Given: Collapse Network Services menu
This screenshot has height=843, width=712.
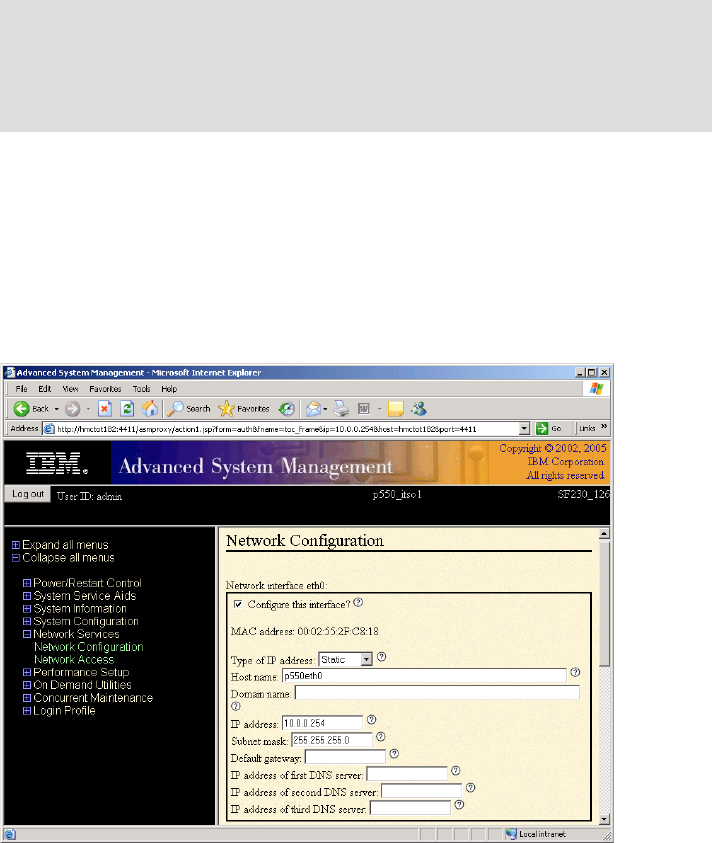Looking at the screenshot, I should (x=27, y=634).
